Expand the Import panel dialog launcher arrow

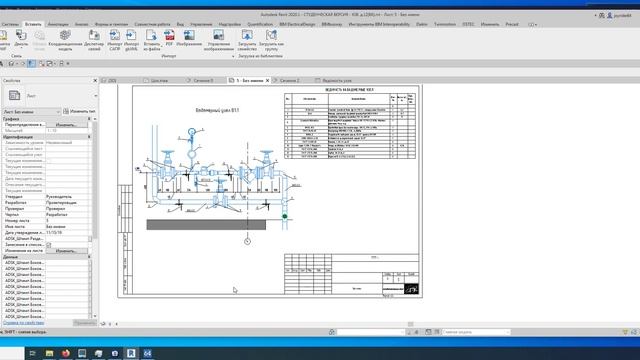(x=233, y=56)
